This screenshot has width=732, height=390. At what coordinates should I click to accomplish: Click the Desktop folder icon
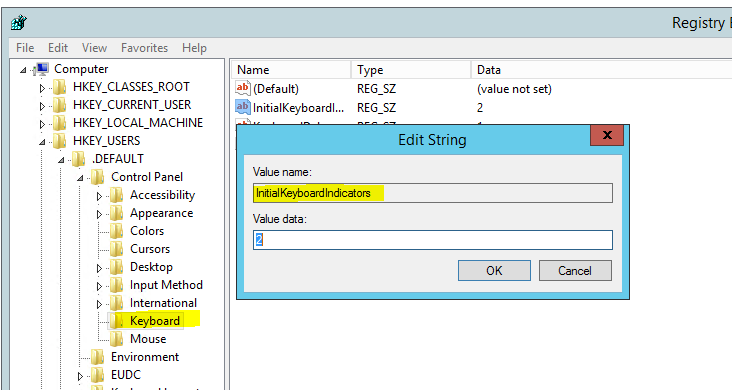116,267
